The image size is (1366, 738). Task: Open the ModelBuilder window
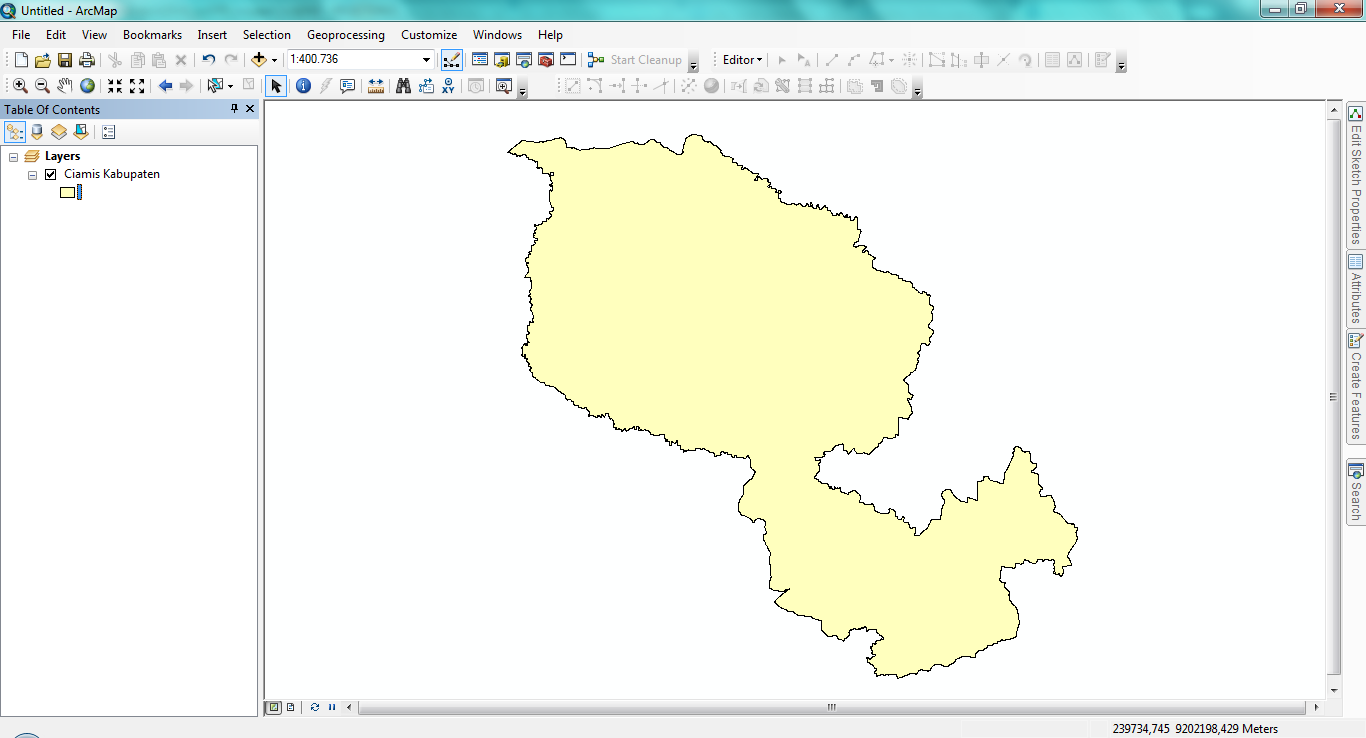(x=596, y=60)
